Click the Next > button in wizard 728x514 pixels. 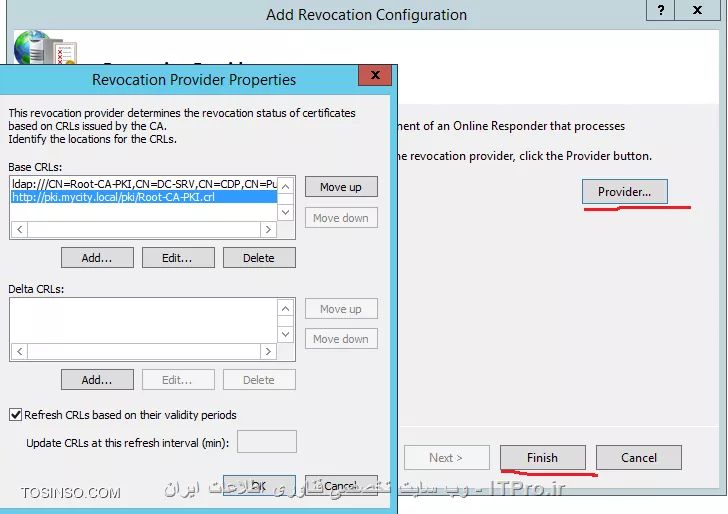446,458
